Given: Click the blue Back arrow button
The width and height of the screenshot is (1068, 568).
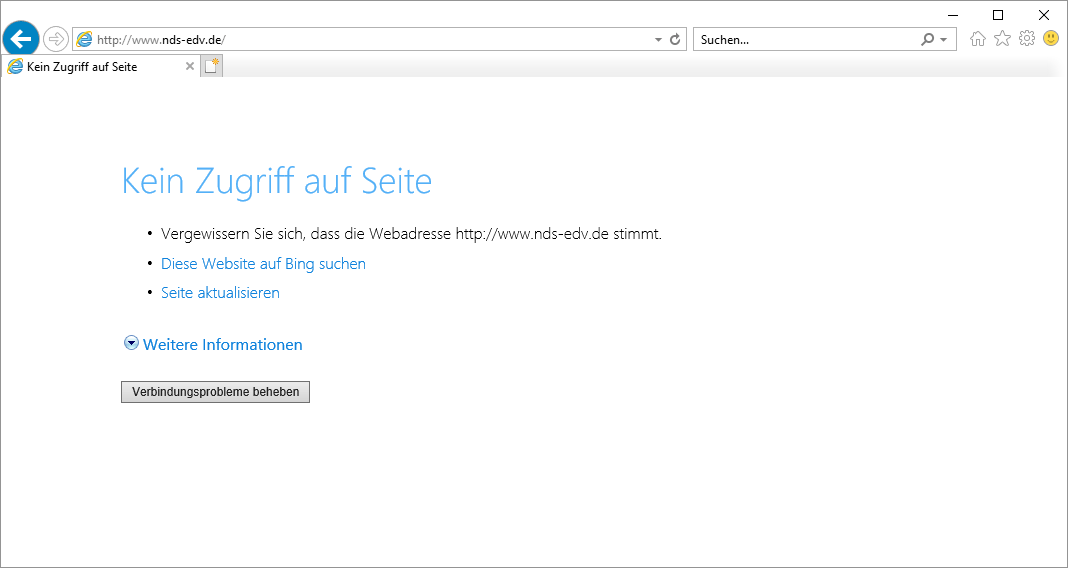Looking at the screenshot, I should [x=21, y=39].
